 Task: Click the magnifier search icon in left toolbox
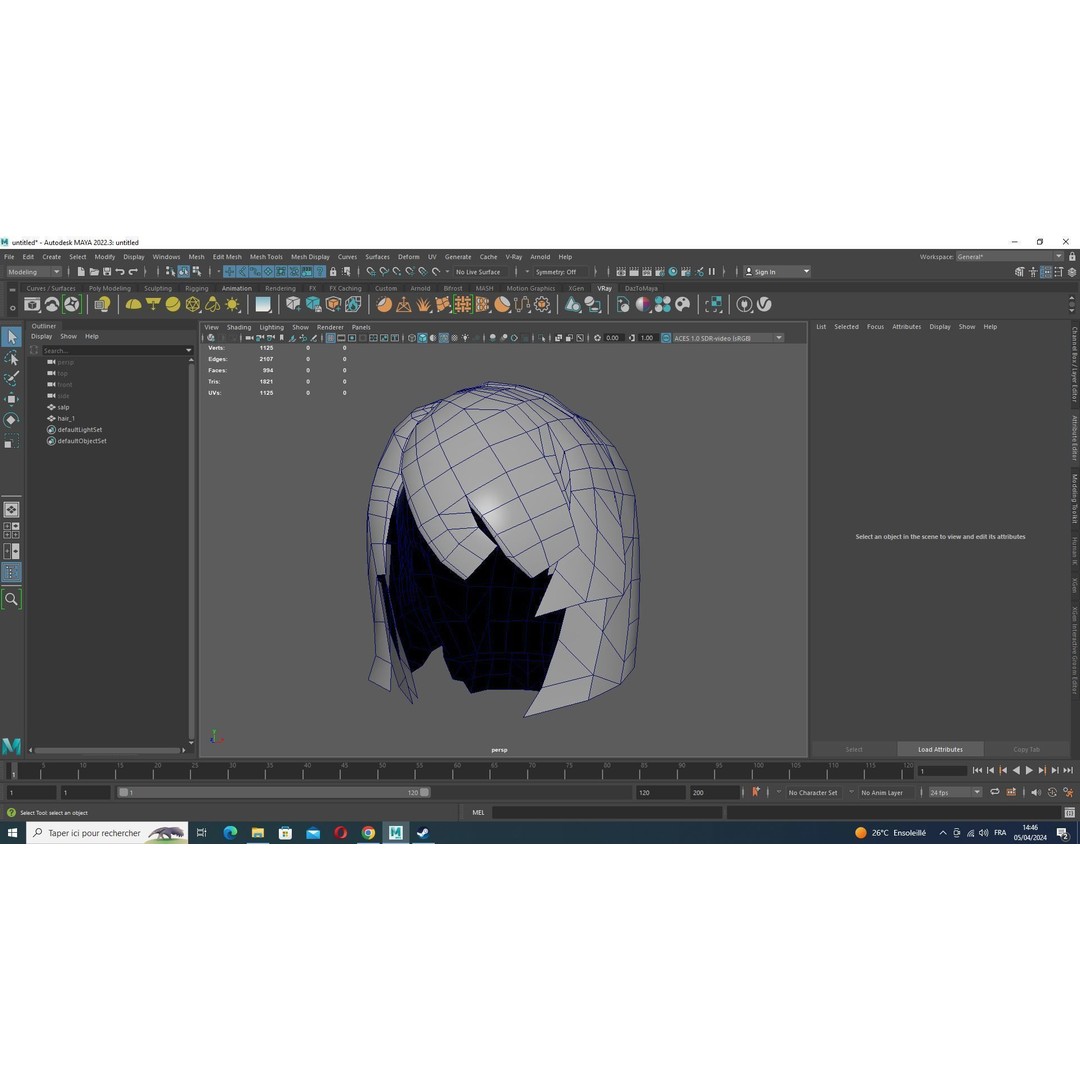[12, 599]
